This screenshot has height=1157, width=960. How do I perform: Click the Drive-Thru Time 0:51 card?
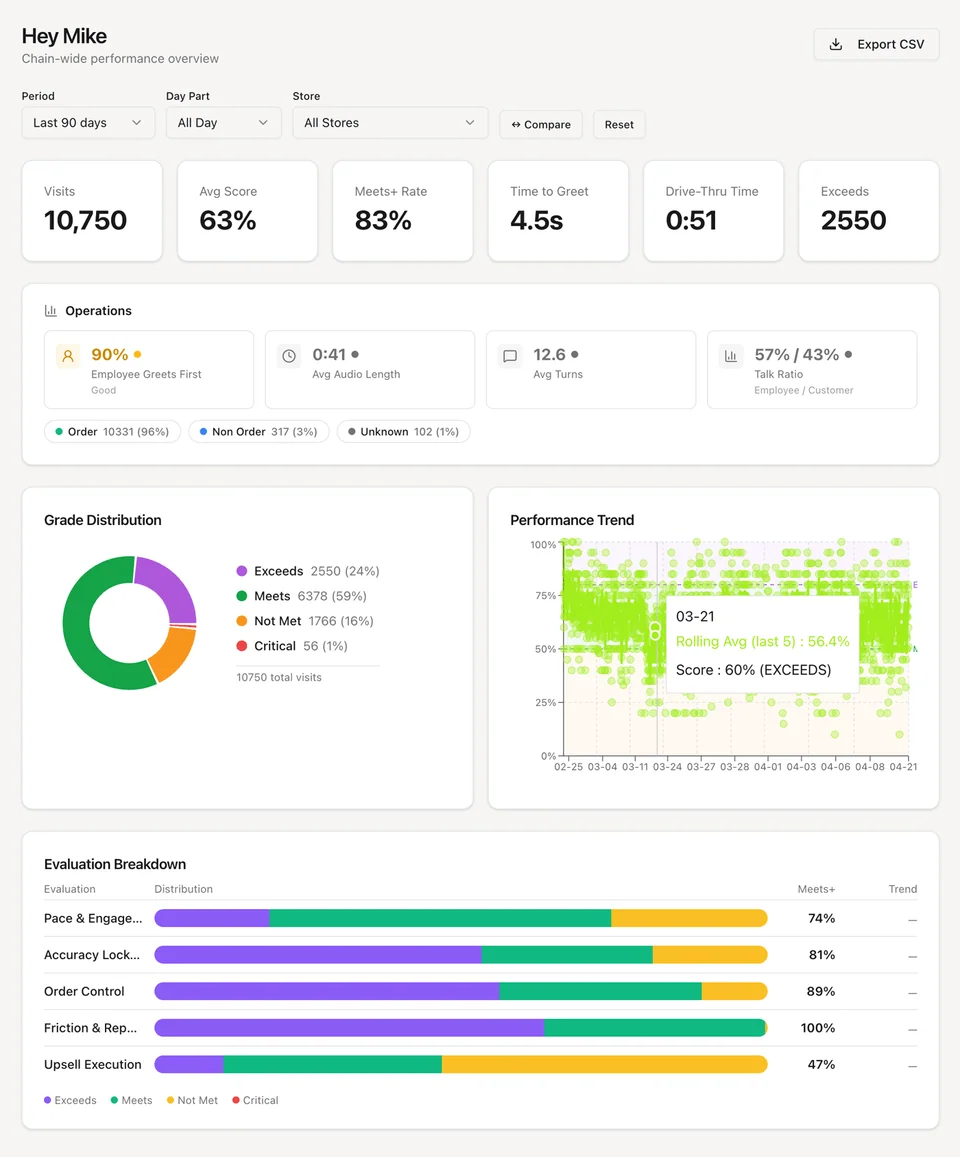(x=714, y=211)
